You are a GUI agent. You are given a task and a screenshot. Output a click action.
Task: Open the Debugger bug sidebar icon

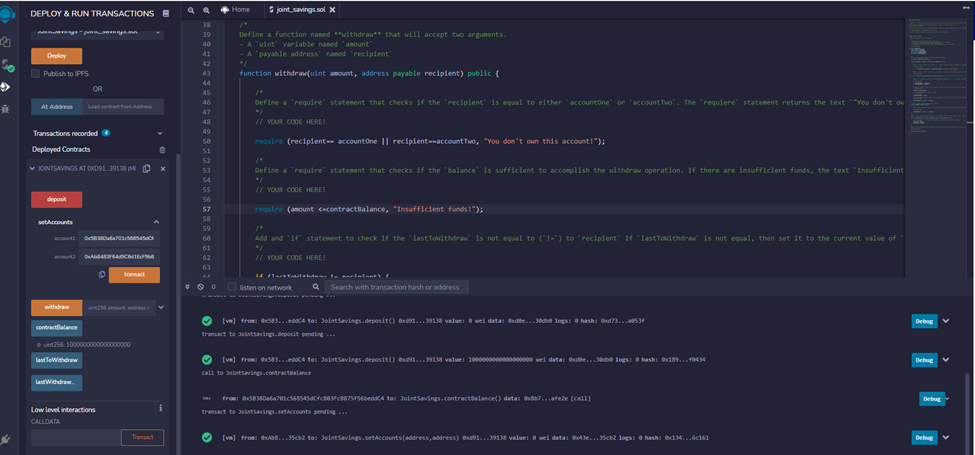tap(6, 109)
